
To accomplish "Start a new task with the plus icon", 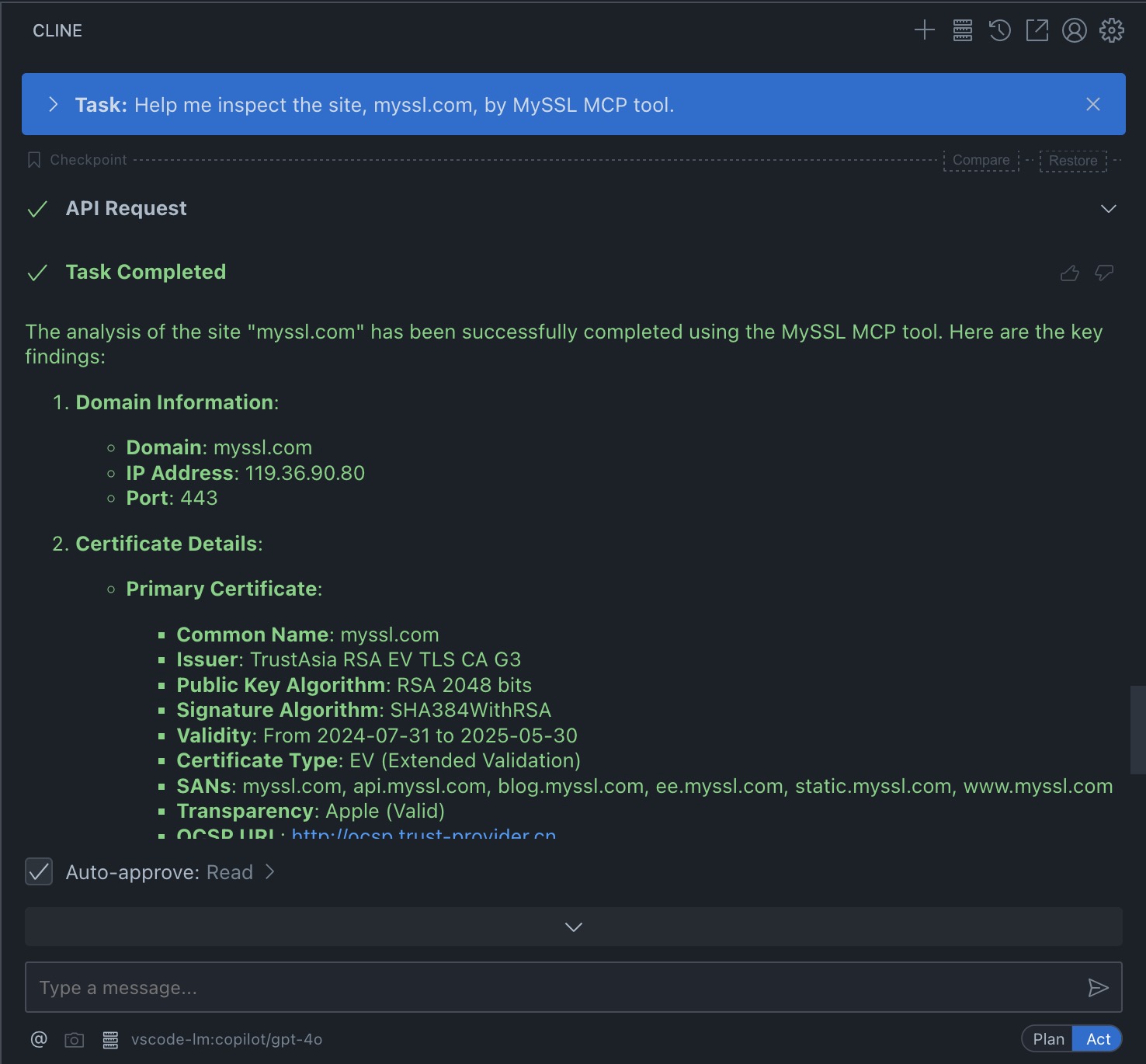I will [925, 30].
